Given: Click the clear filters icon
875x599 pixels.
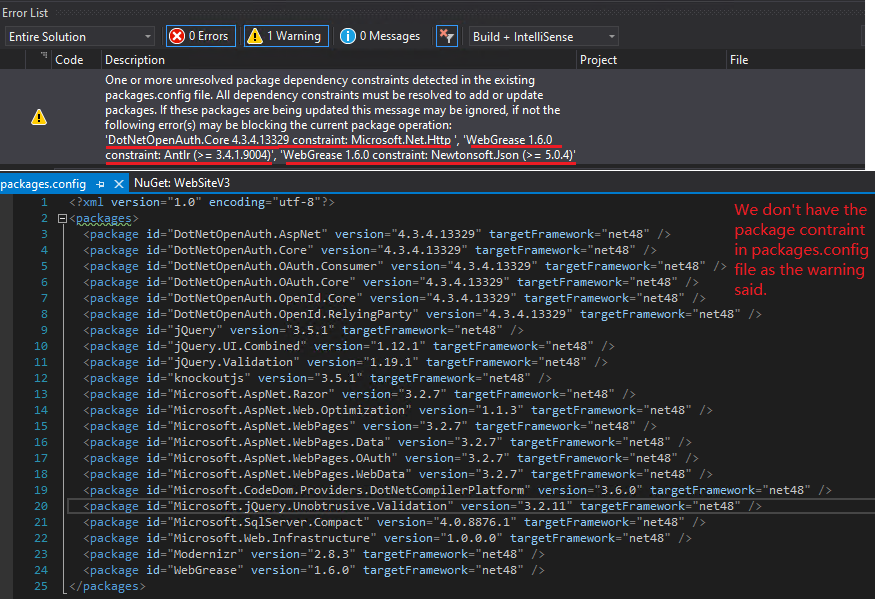Looking at the screenshot, I should pos(447,36).
